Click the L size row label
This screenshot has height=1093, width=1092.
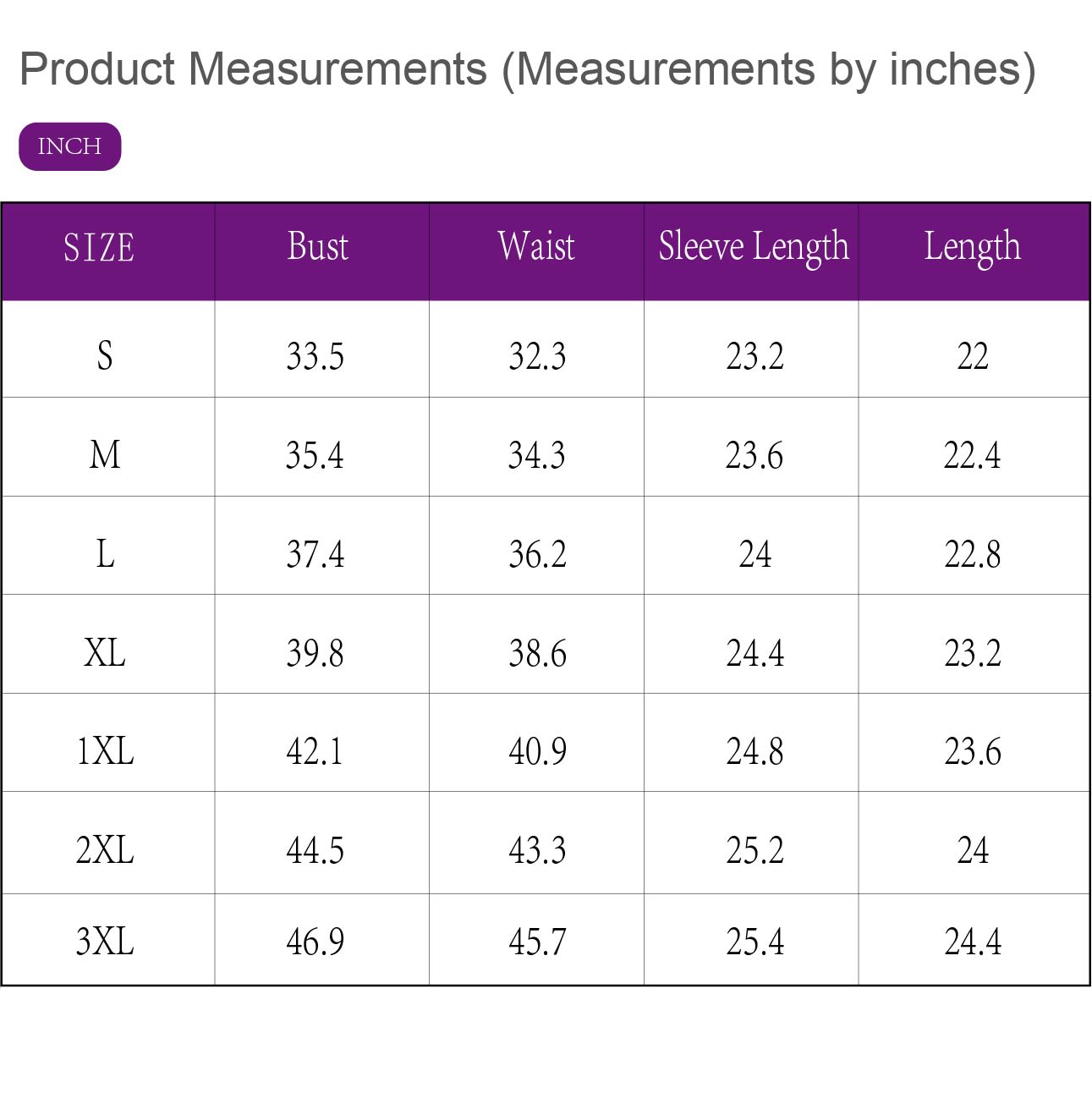coord(105,554)
